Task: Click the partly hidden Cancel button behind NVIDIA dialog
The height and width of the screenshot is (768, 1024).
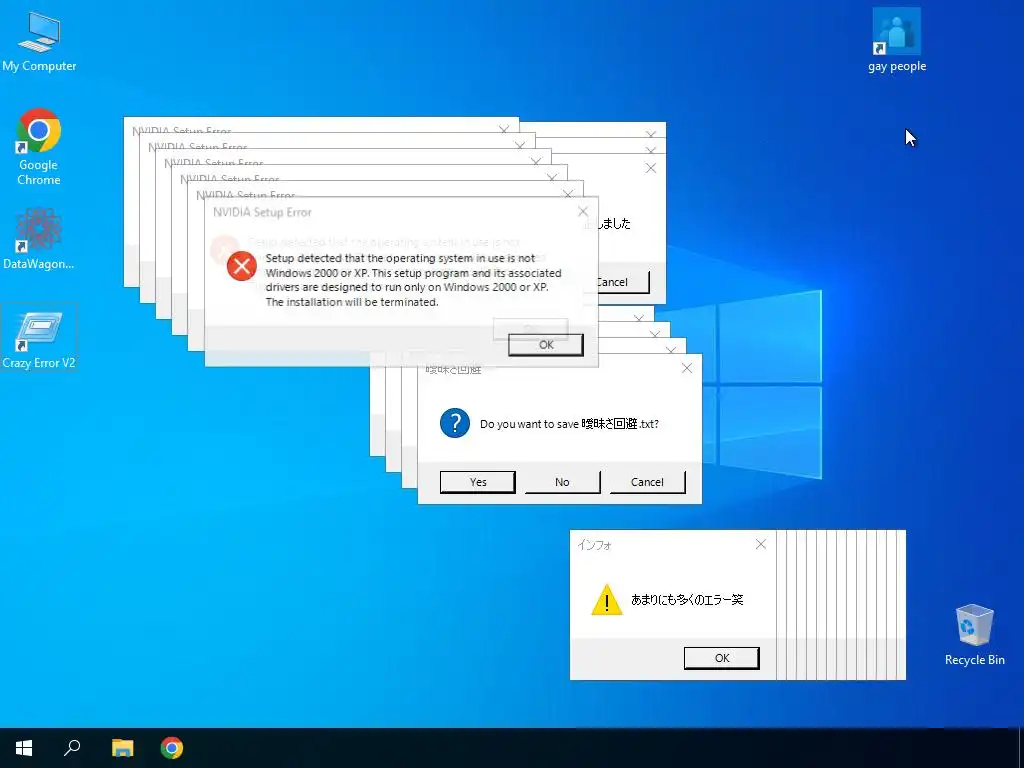Action: coord(624,282)
